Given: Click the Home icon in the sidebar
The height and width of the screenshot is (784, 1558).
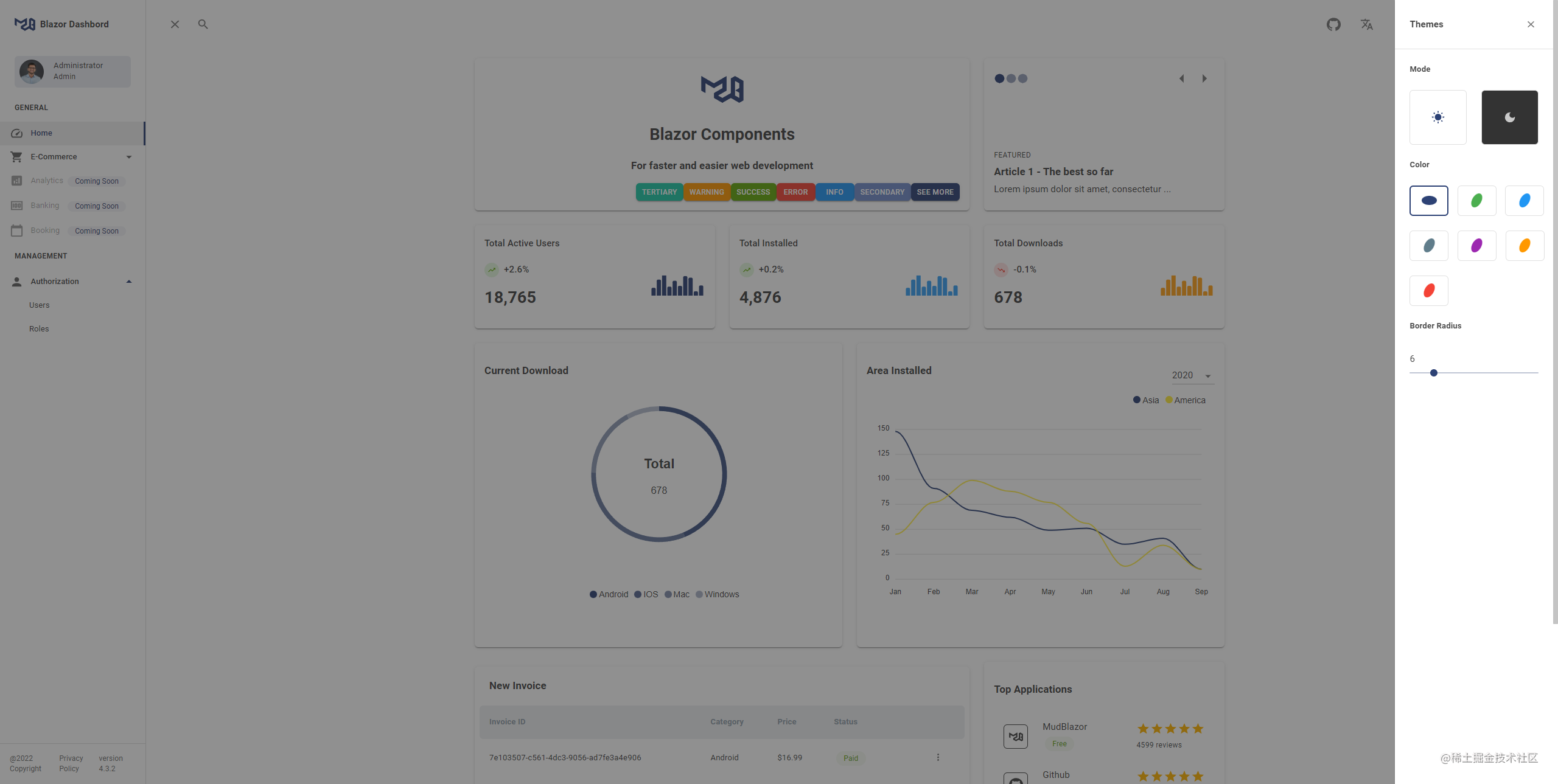Looking at the screenshot, I should [x=16, y=133].
